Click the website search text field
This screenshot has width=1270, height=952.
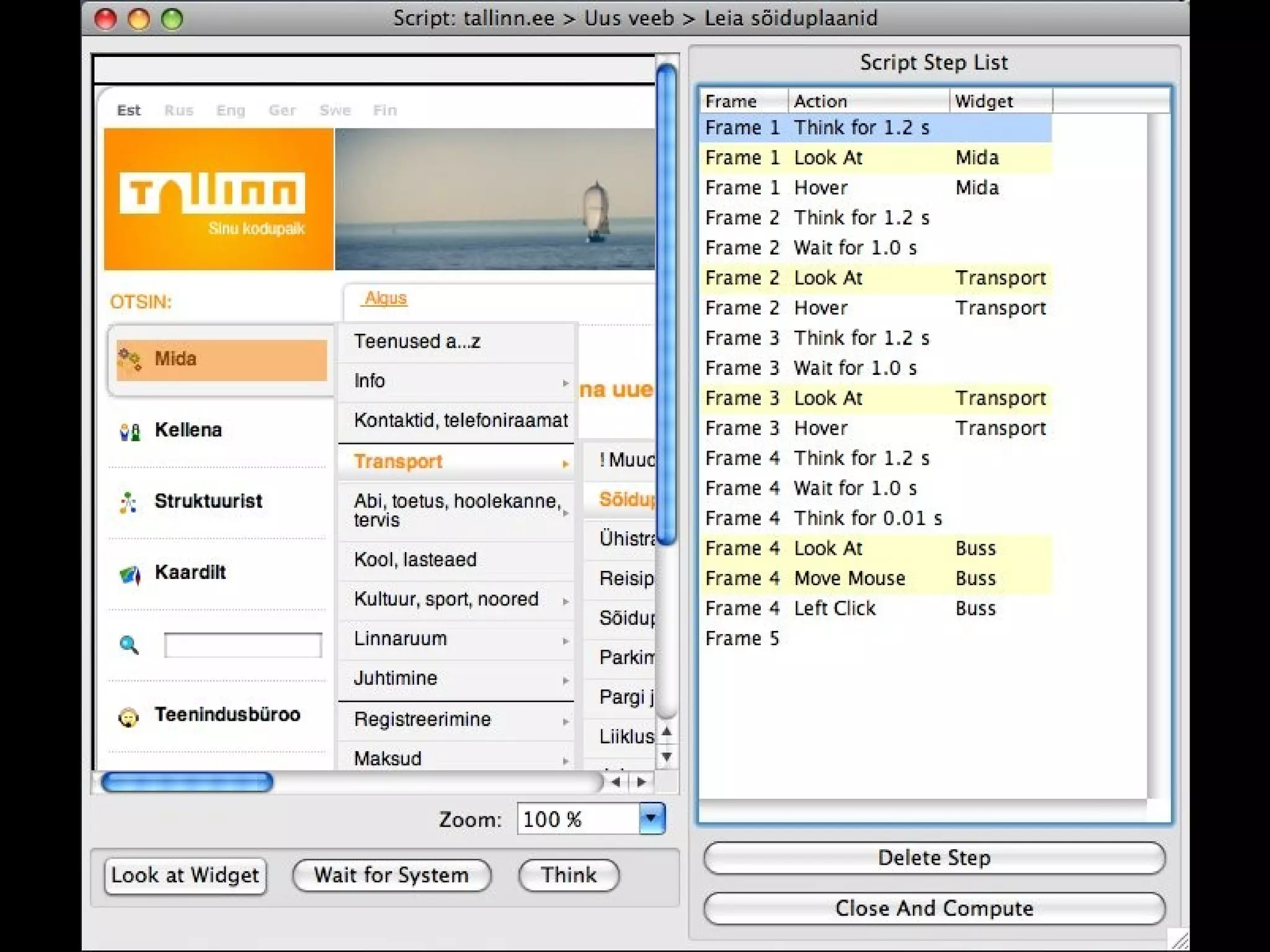[242, 645]
